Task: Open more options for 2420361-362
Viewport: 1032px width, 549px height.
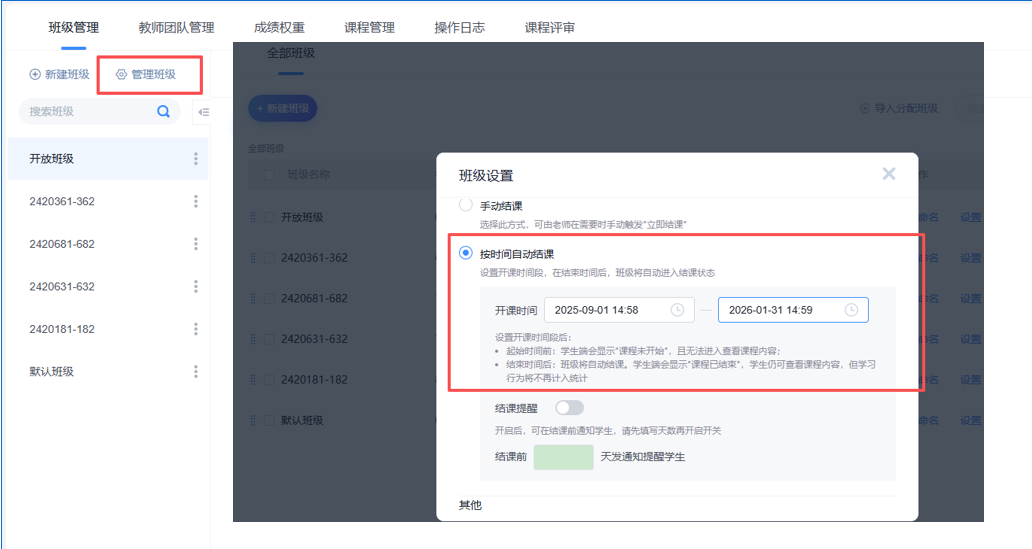Action: point(195,201)
